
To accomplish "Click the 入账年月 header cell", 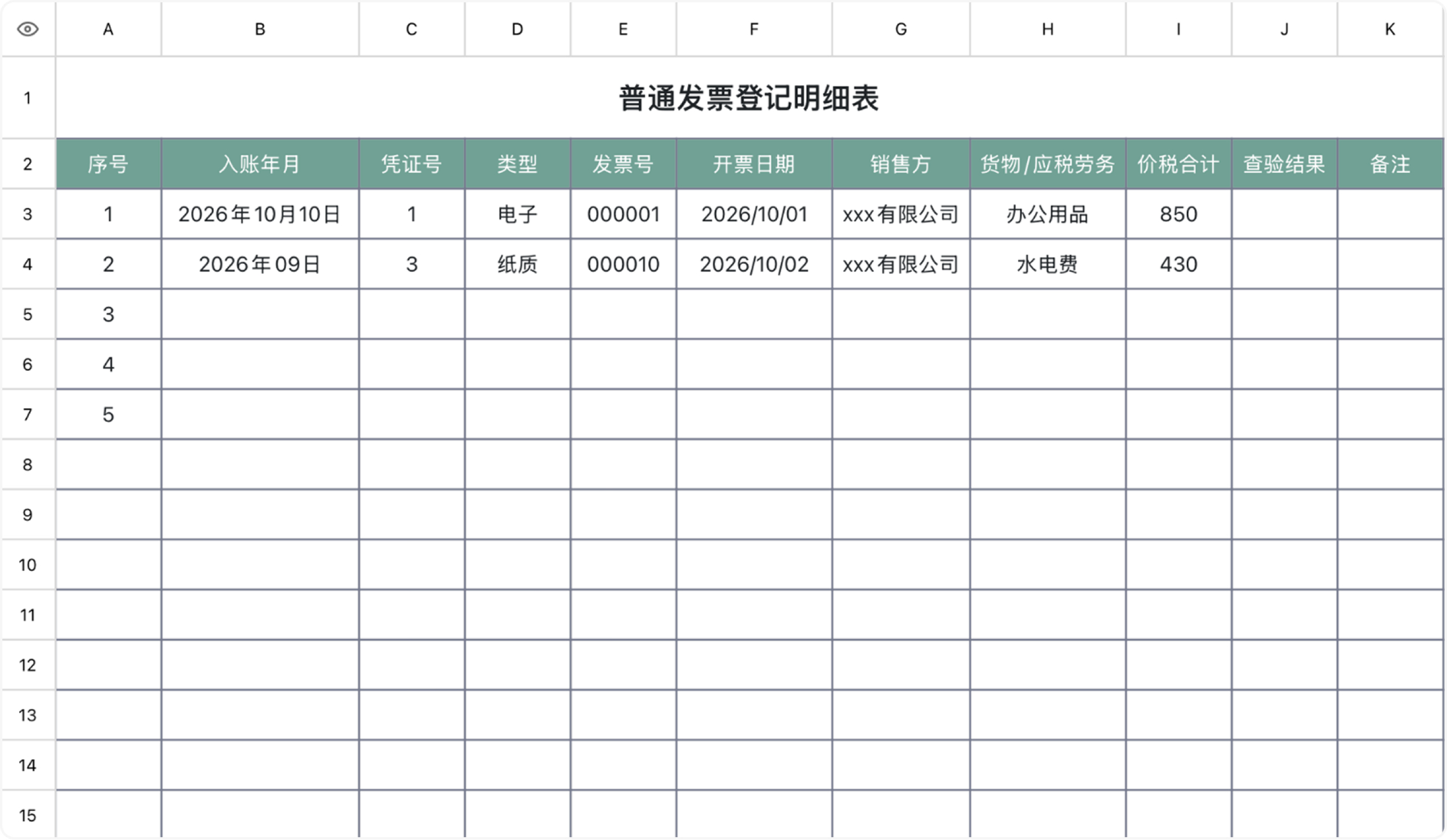I will [260, 164].
